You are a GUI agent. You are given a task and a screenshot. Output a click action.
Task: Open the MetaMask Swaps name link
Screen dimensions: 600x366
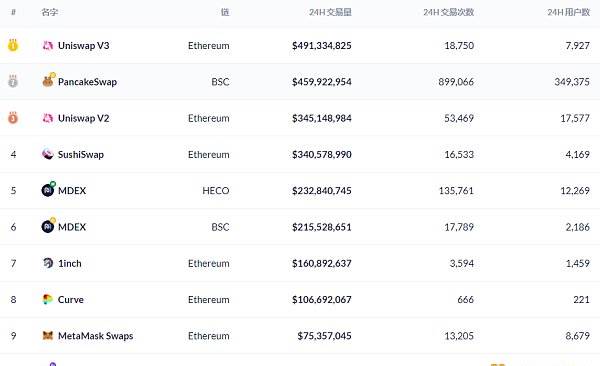point(96,336)
